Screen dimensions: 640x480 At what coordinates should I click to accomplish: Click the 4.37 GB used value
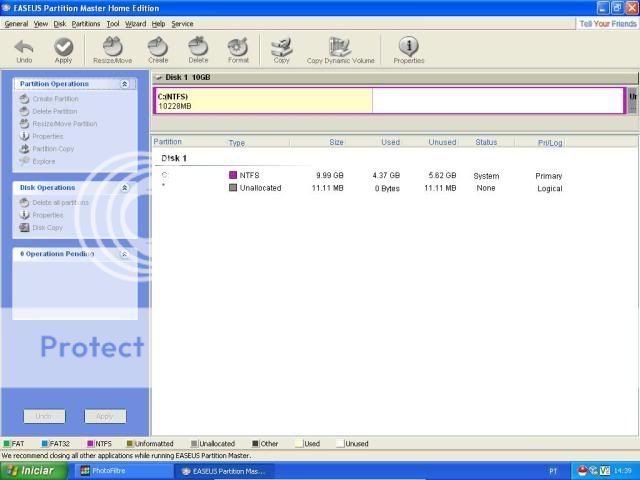point(386,176)
